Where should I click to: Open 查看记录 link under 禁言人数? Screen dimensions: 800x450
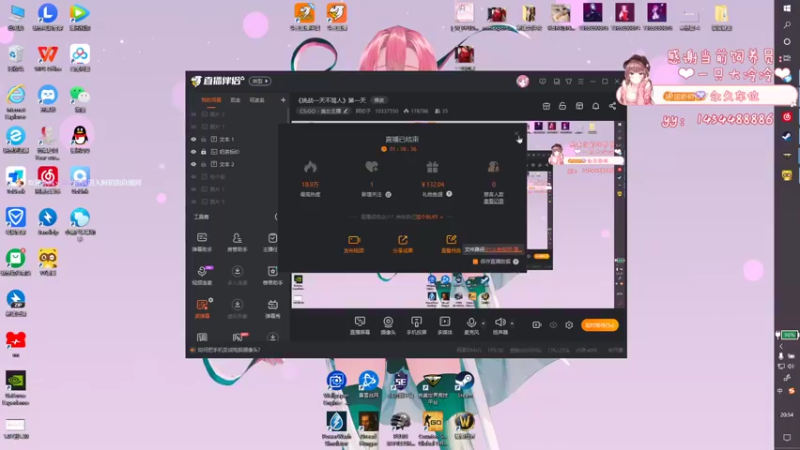493,201
